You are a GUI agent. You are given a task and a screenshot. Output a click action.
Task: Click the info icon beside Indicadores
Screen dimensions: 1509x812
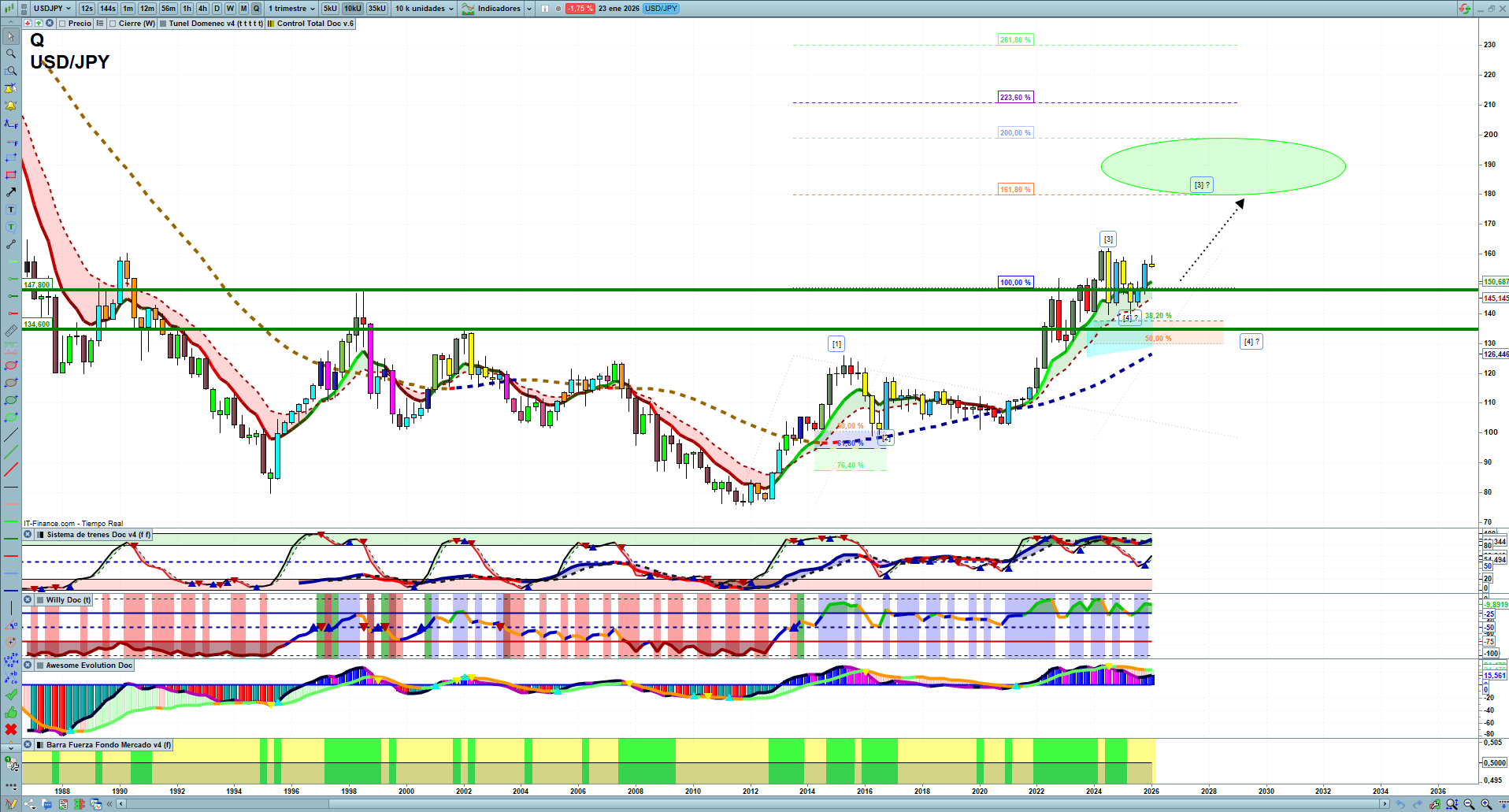[545, 9]
